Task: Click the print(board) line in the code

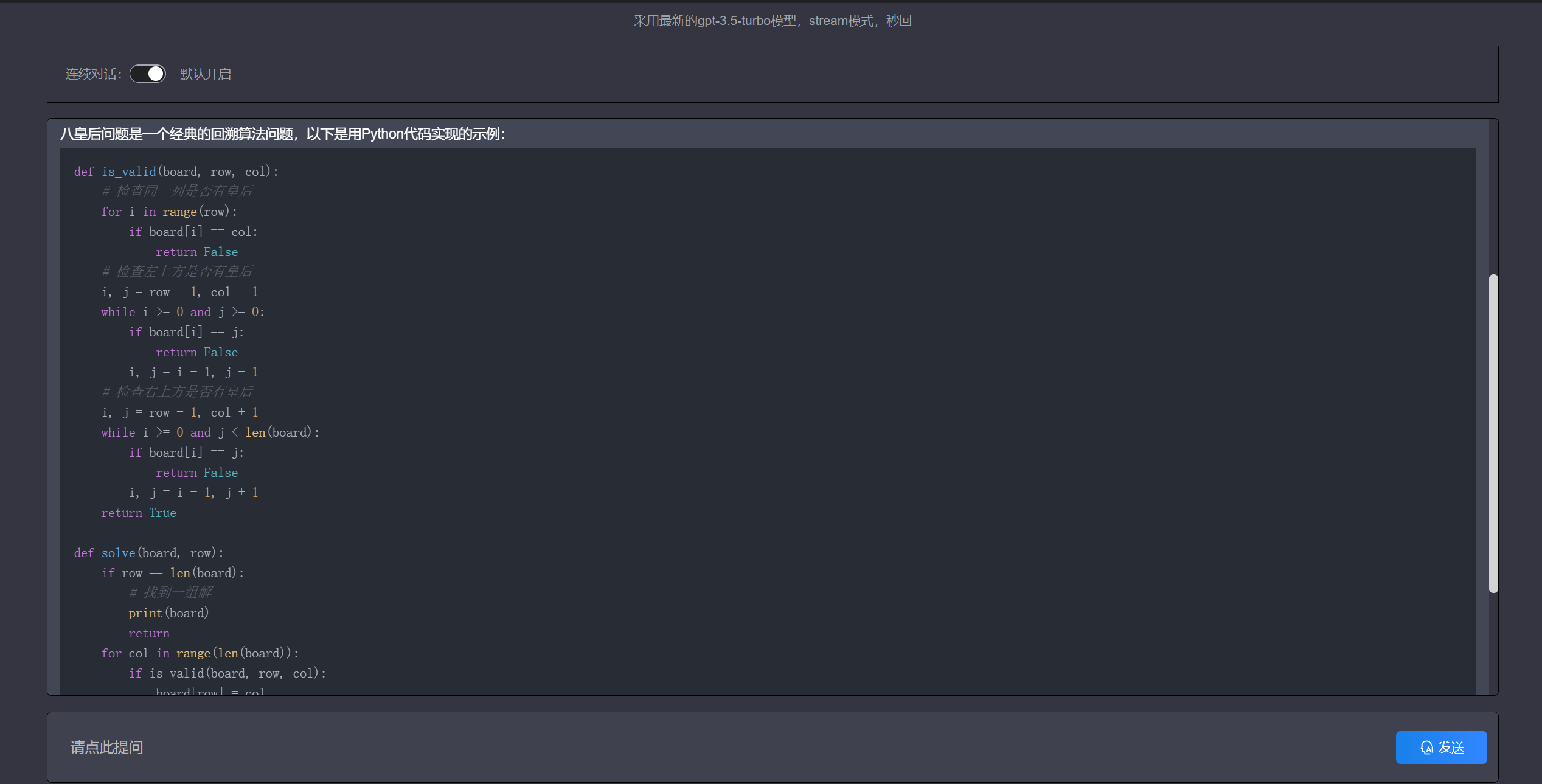Action: pyautogui.click(x=168, y=612)
